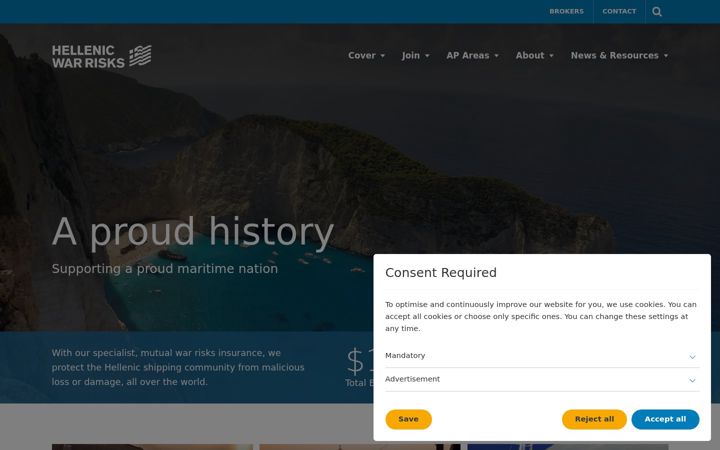Open the Cover dropdown menu
This screenshot has width=720, height=450.
coord(366,56)
